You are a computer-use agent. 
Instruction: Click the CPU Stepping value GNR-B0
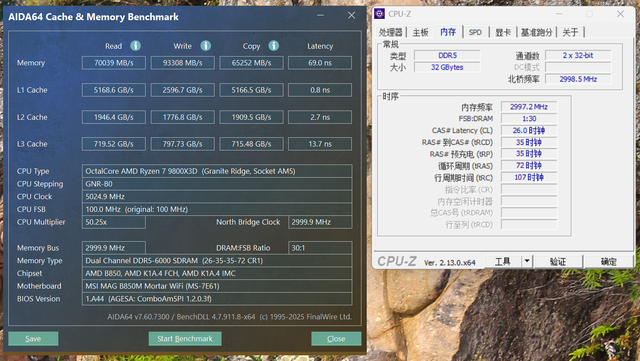tap(217, 184)
